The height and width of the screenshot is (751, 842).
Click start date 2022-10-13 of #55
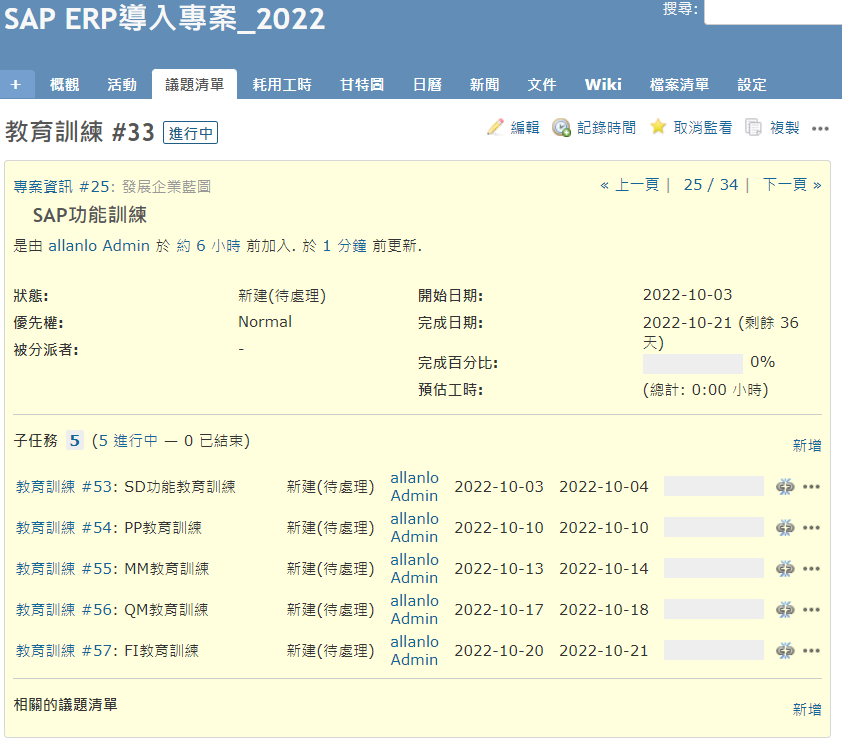(499, 568)
